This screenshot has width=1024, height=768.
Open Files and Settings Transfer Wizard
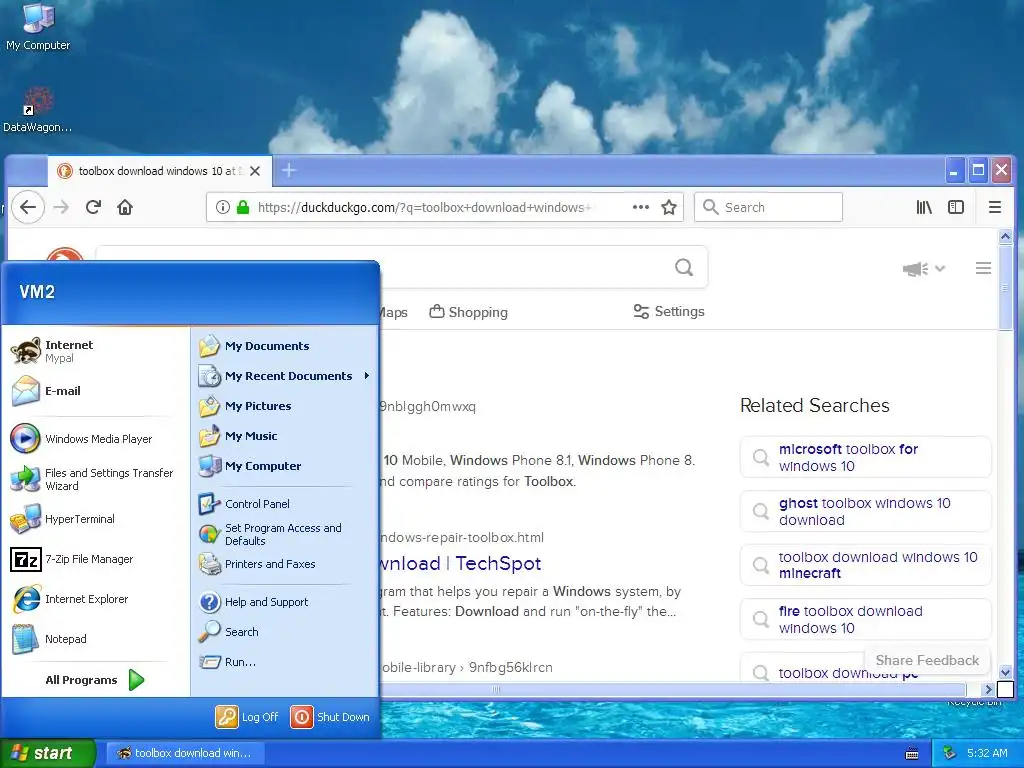coord(95,479)
